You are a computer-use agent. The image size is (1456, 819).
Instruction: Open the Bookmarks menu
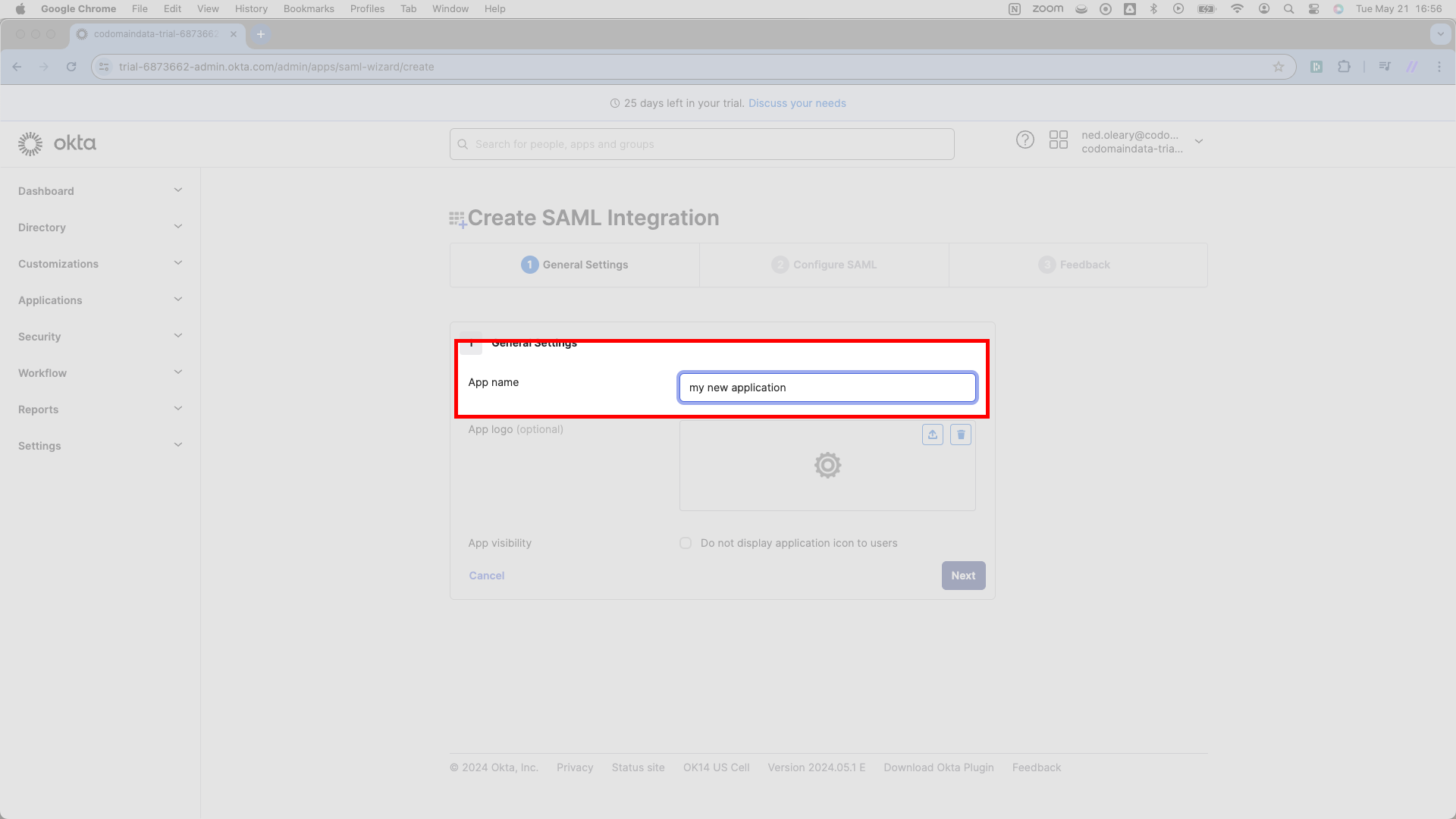[x=309, y=9]
